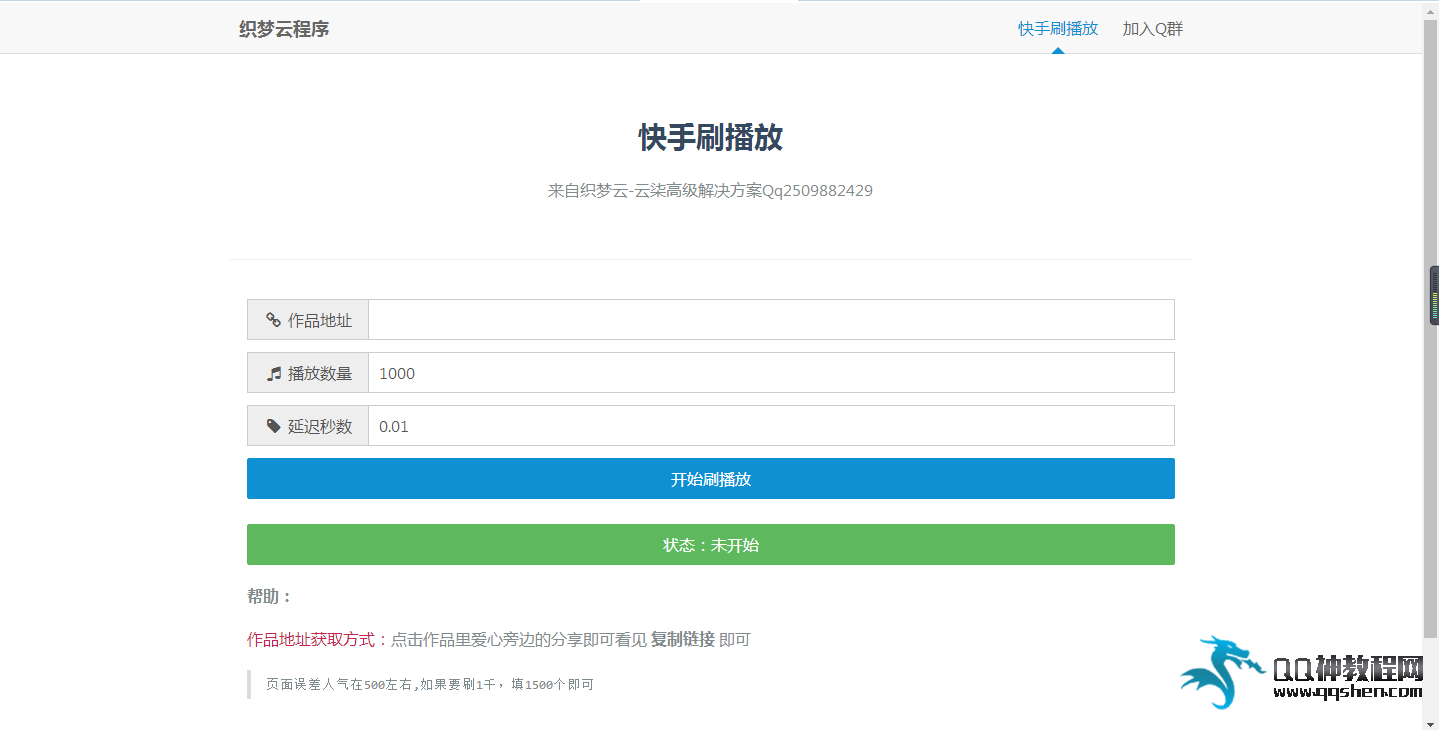Focus the 播放数量 field showing 1000

coord(771,373)
